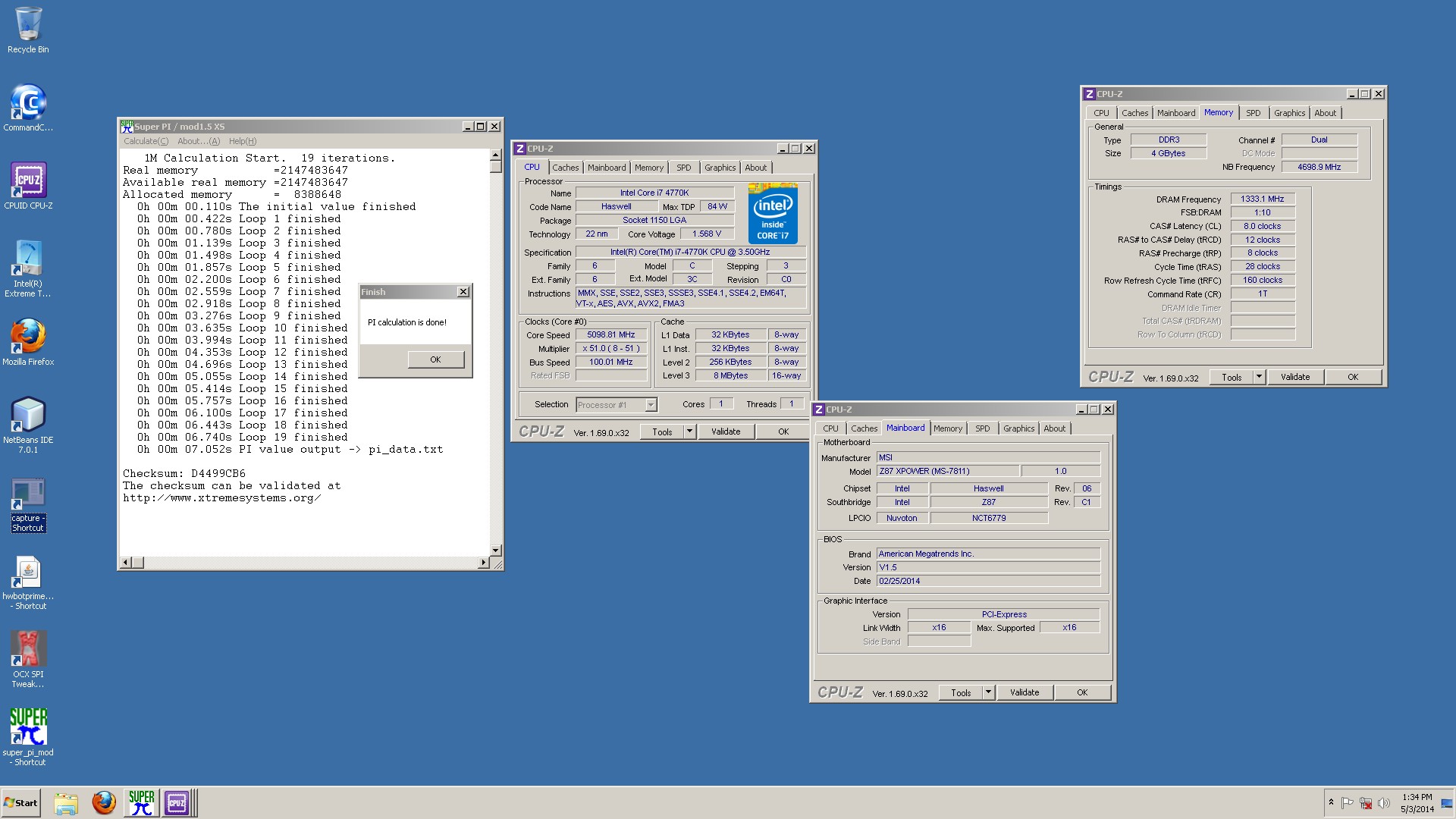
Task: Close the Finish dialog with X
Action: (463, 292)
